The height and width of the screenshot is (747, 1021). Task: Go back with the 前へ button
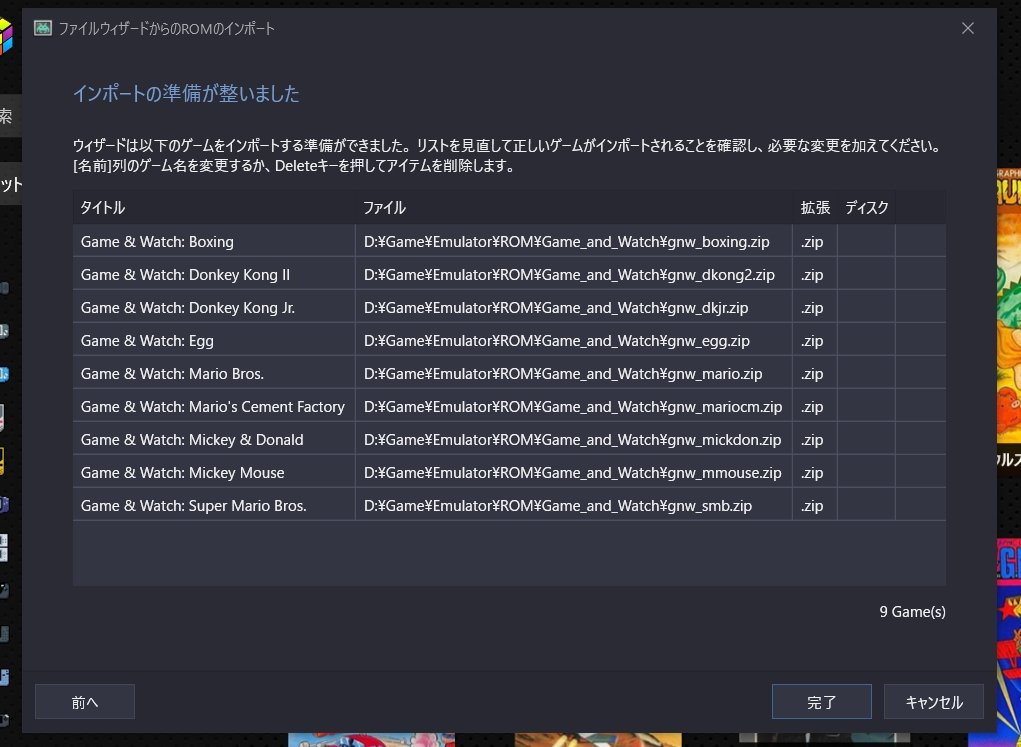85,702
